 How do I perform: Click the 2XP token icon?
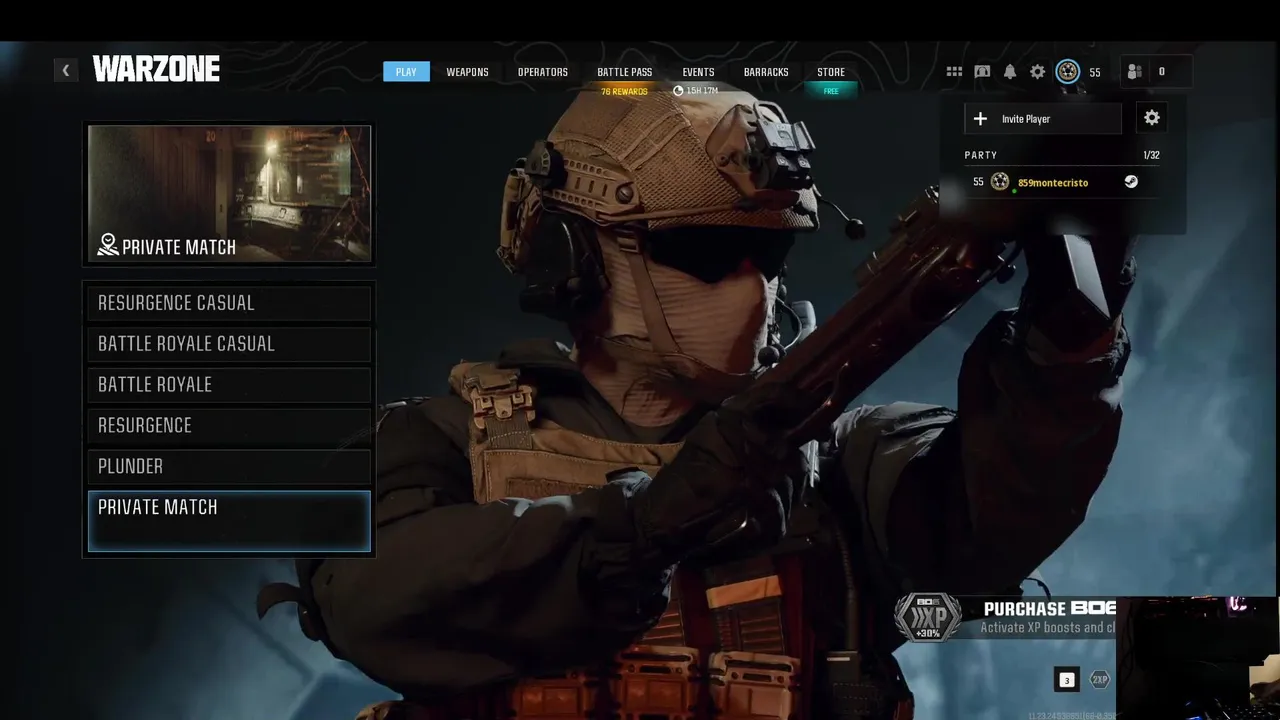(1099, 680)
